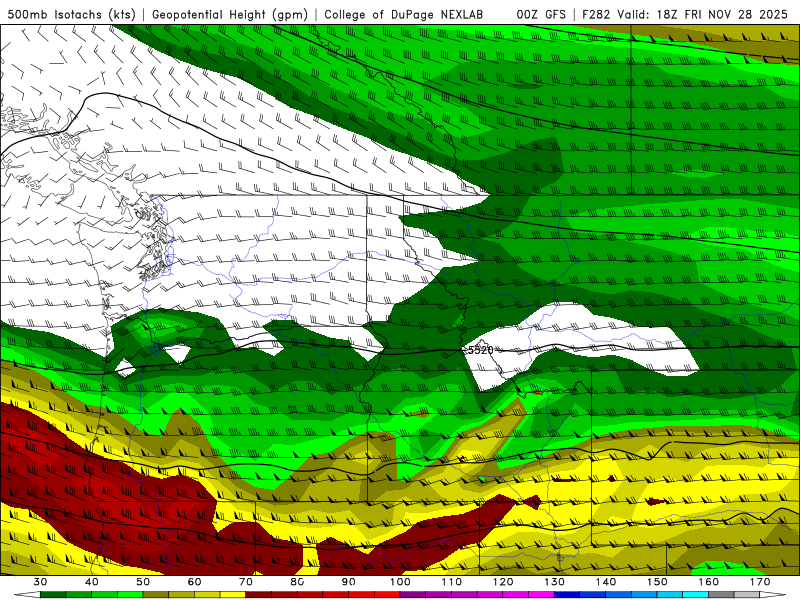The width and height of the screenshot is (800, 600).
Task: Click the '80' value on the color scale
Action: click(x=297, y=582)
